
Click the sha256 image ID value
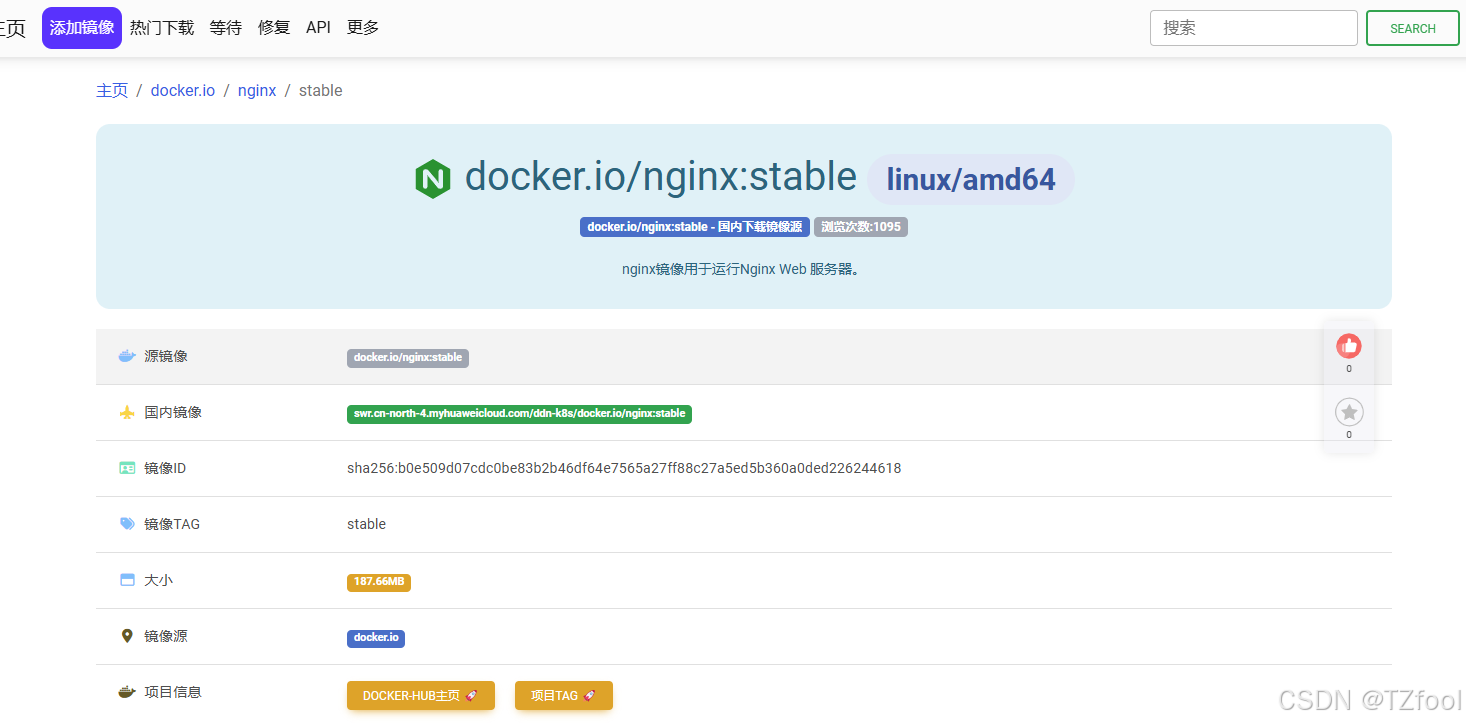624,468
